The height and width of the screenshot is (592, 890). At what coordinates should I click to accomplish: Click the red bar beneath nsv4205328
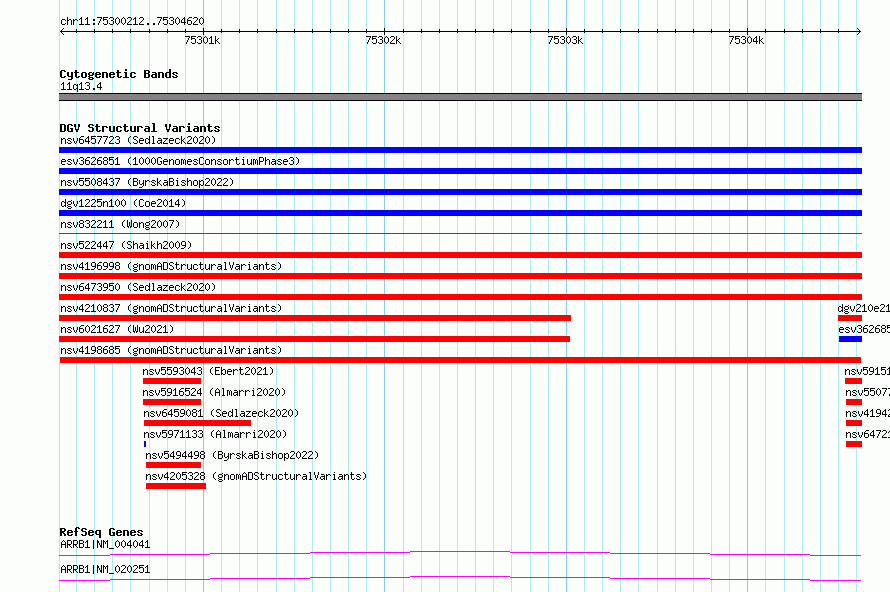pos(175,486)
